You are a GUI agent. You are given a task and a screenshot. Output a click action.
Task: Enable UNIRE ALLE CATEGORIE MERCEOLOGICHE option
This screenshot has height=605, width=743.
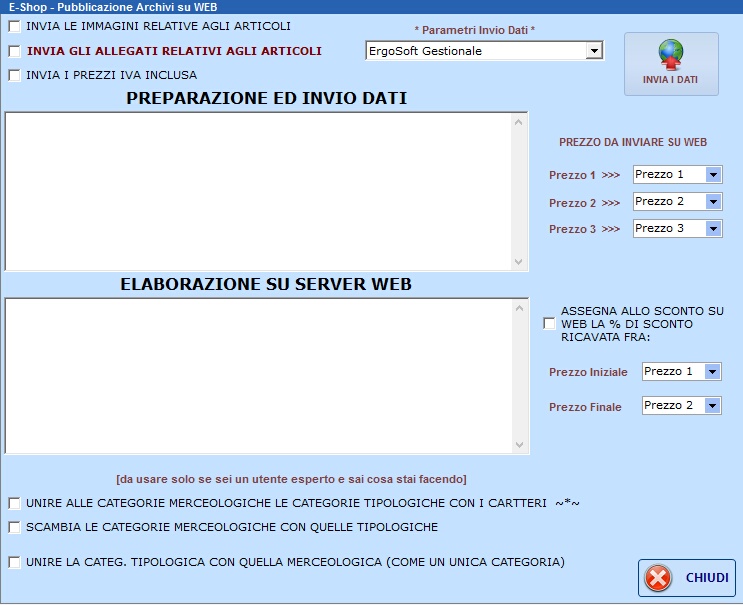point(15,503)
